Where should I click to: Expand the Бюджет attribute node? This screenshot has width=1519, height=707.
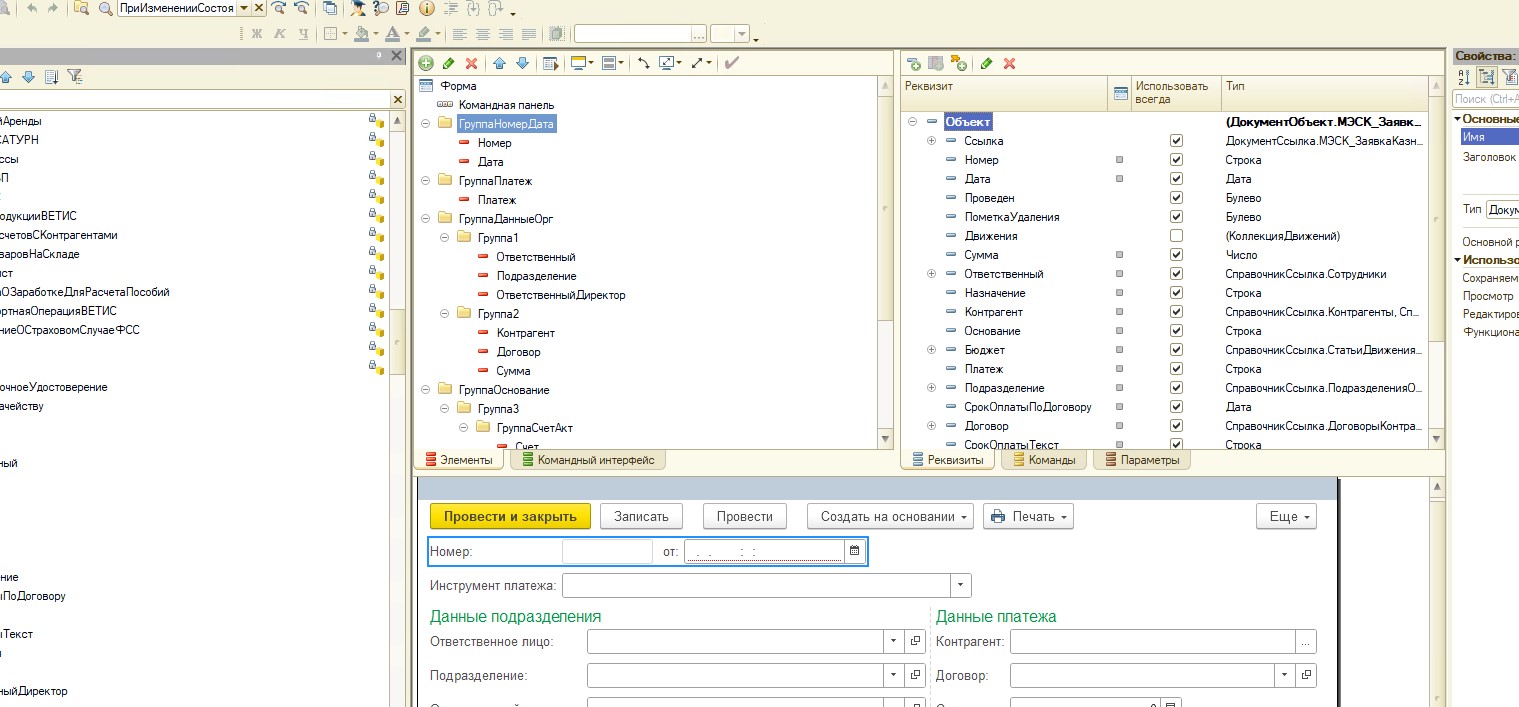931,350
